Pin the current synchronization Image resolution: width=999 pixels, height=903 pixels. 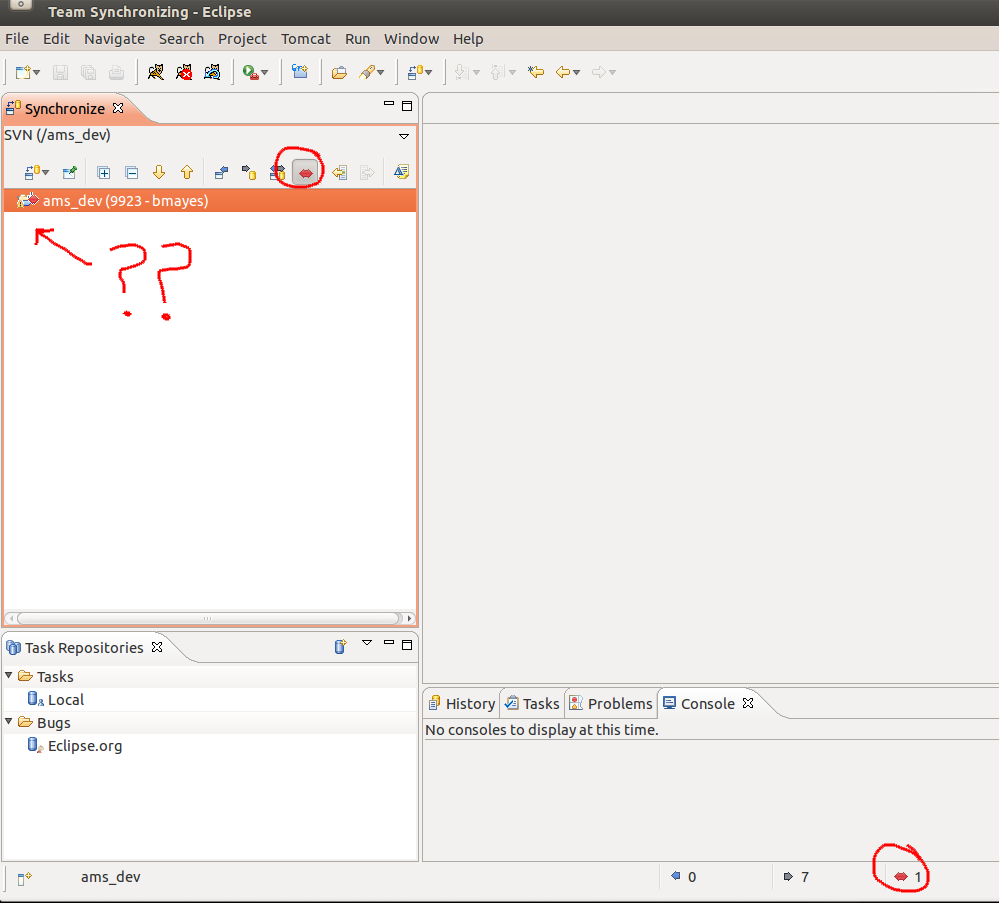(69, 172)
